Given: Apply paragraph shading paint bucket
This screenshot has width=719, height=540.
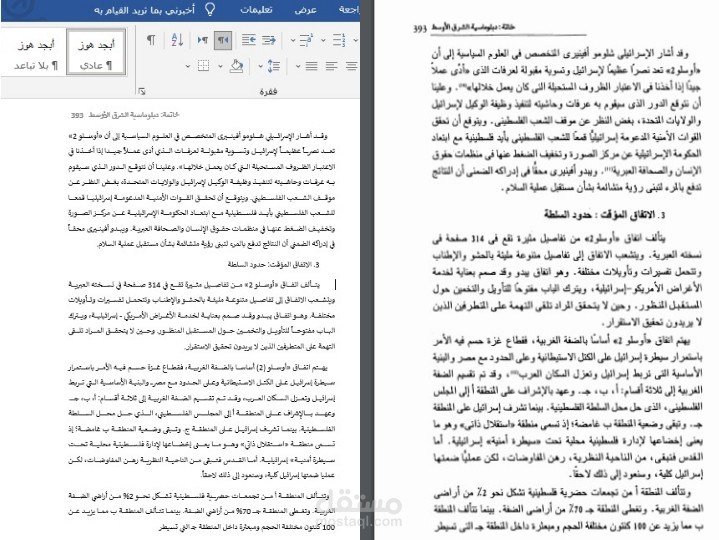Looking at the screenshot, I should coord(236,66).
